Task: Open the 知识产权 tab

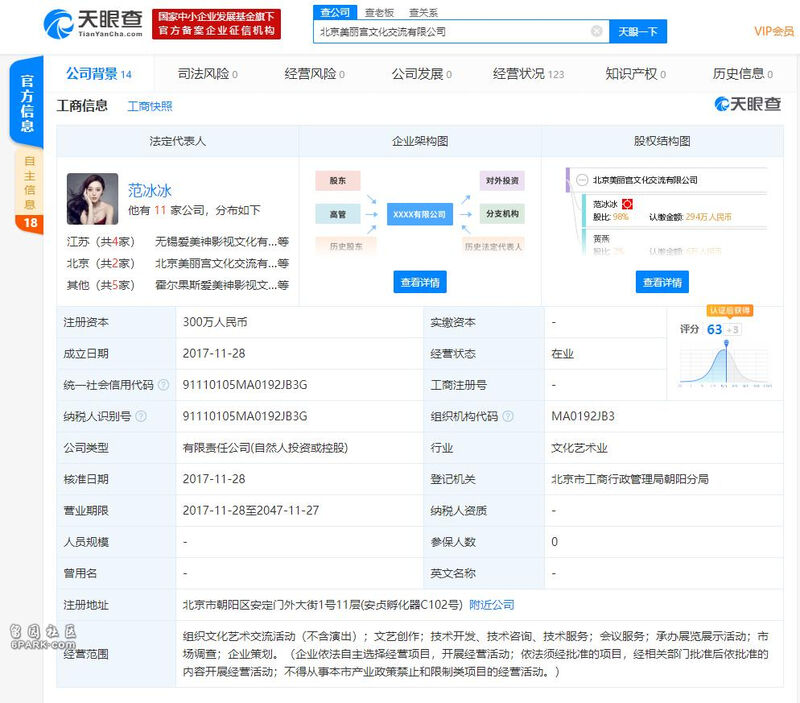Action: [x=636, y=74]
